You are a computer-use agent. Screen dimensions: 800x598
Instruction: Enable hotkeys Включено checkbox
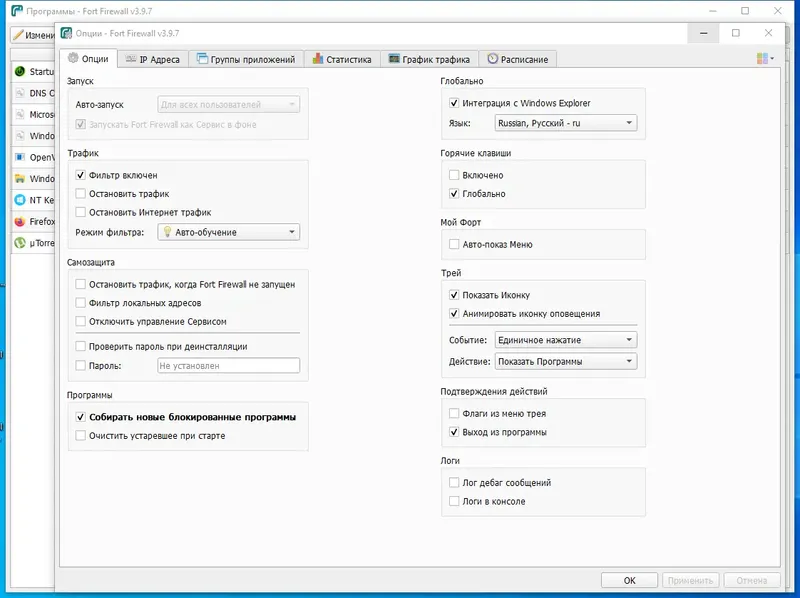click(454, 175)
